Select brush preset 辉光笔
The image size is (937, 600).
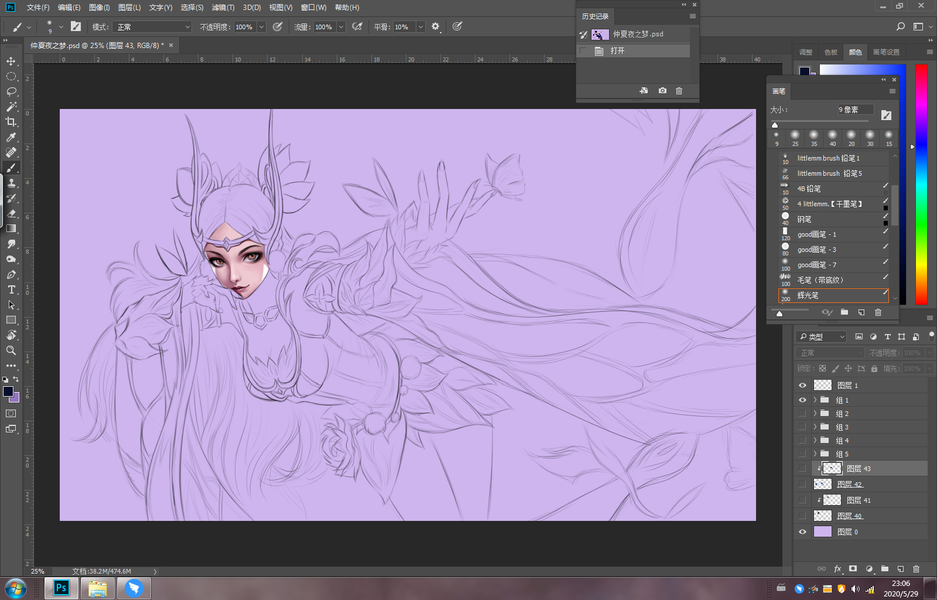coord(834,295)
